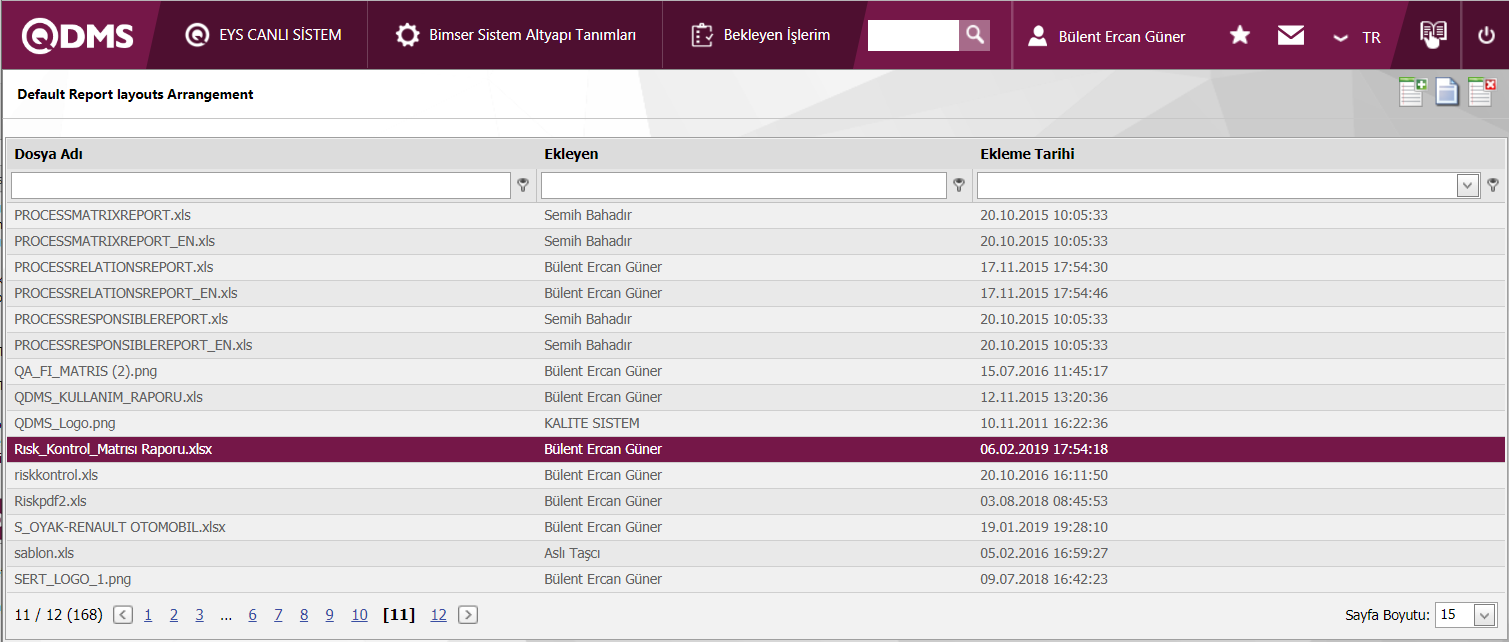Select row SERT_LOGO_1.png
The image size is (1509, 642).
[755, 579]
